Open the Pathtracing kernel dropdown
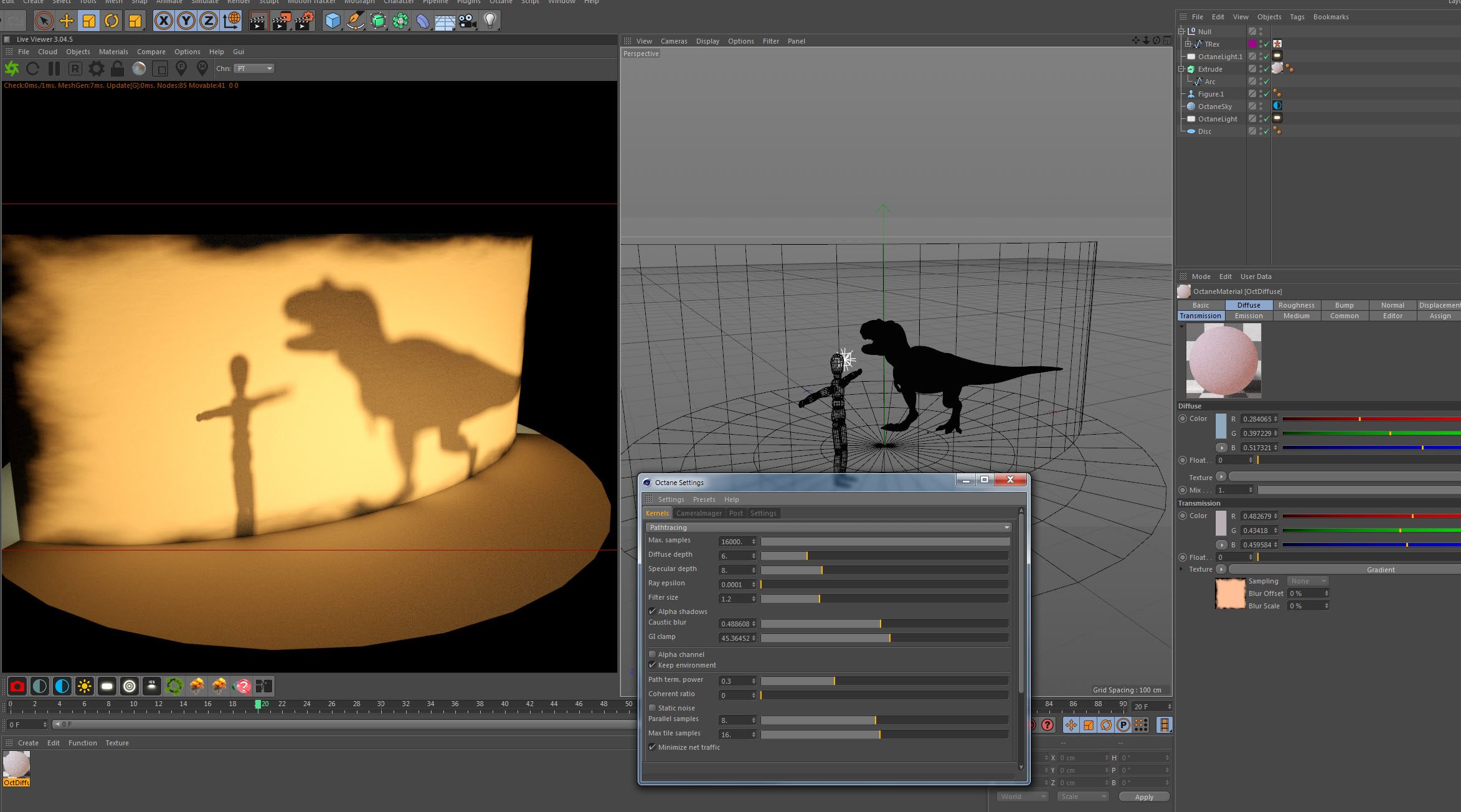This screenshot has width=1461, height=812. pos(828,527)
